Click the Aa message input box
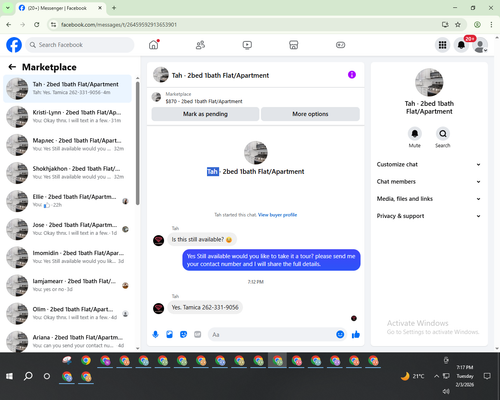This screenshot has height=400, width=500. point(272,334)
